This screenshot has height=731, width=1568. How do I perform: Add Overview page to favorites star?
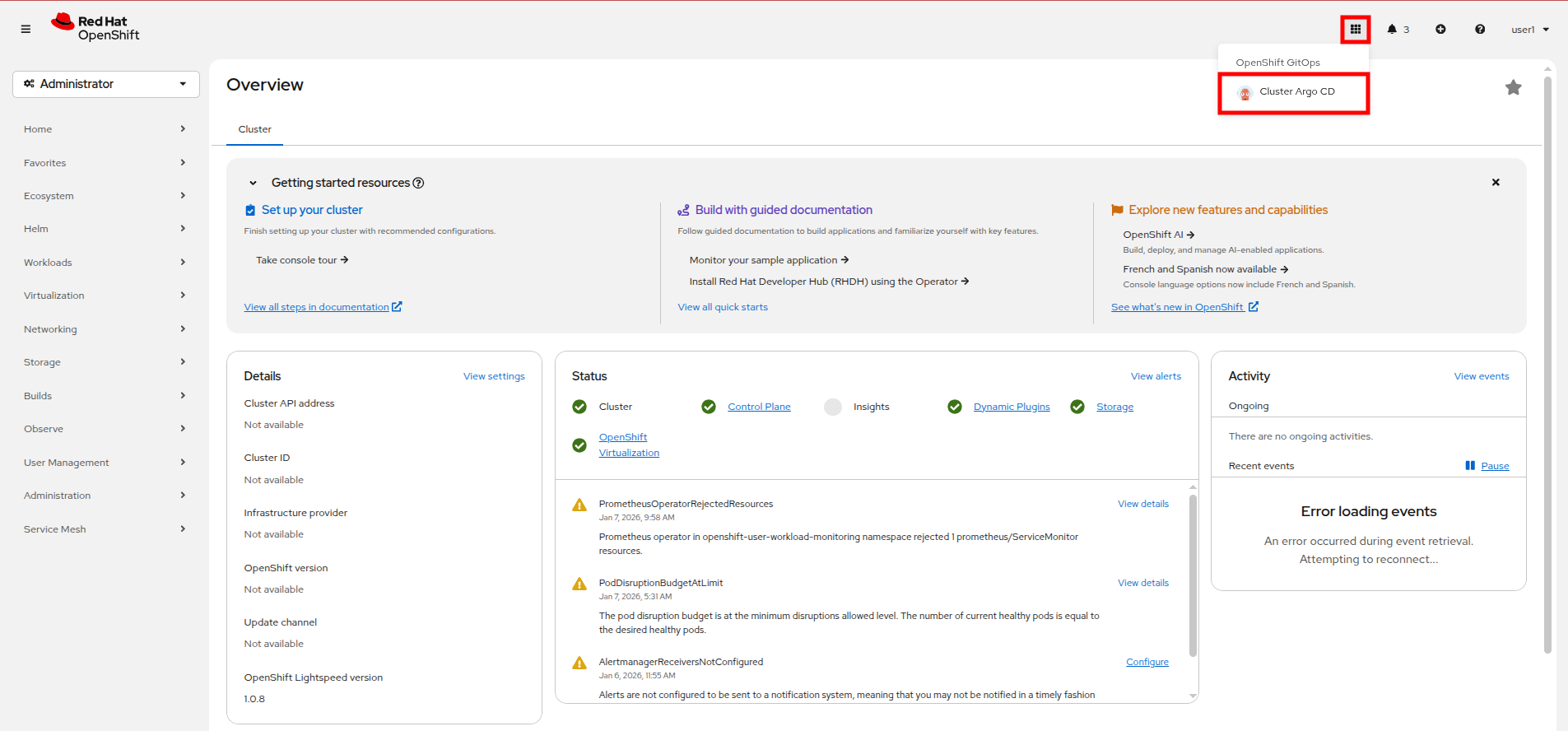(x=1513, y=87)
